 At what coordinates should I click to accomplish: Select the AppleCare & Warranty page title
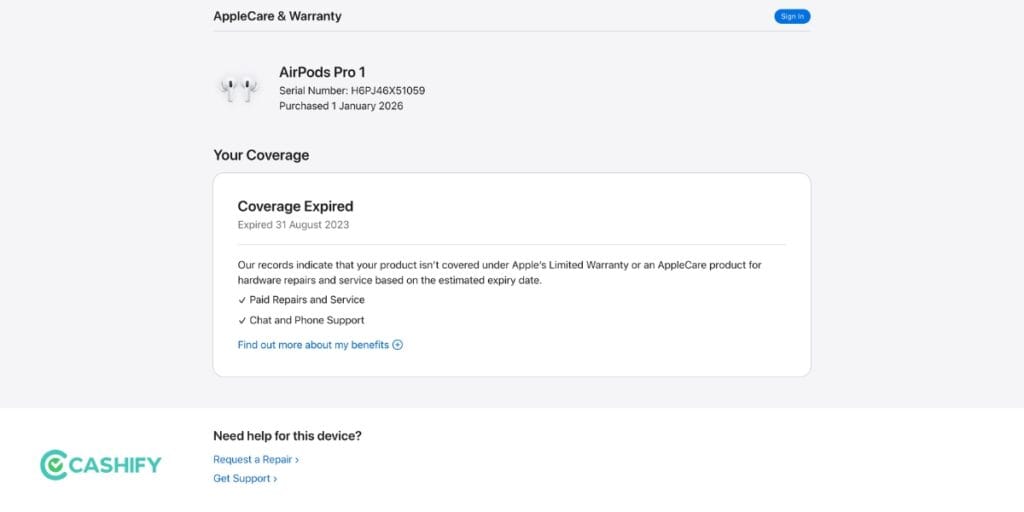pyautogui.click(x=278, y=16)
